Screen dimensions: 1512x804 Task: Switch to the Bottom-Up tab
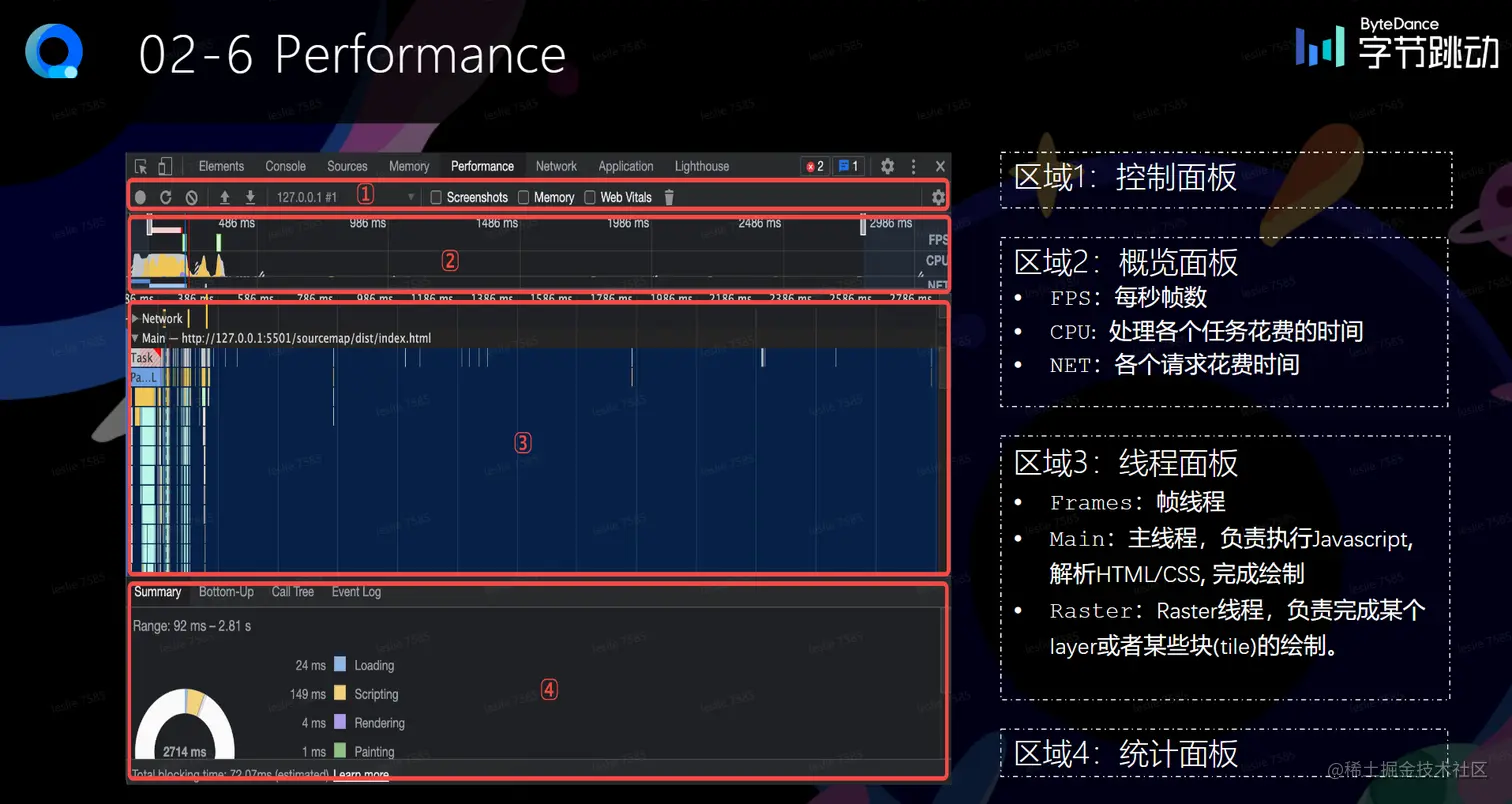pos(226,592)
